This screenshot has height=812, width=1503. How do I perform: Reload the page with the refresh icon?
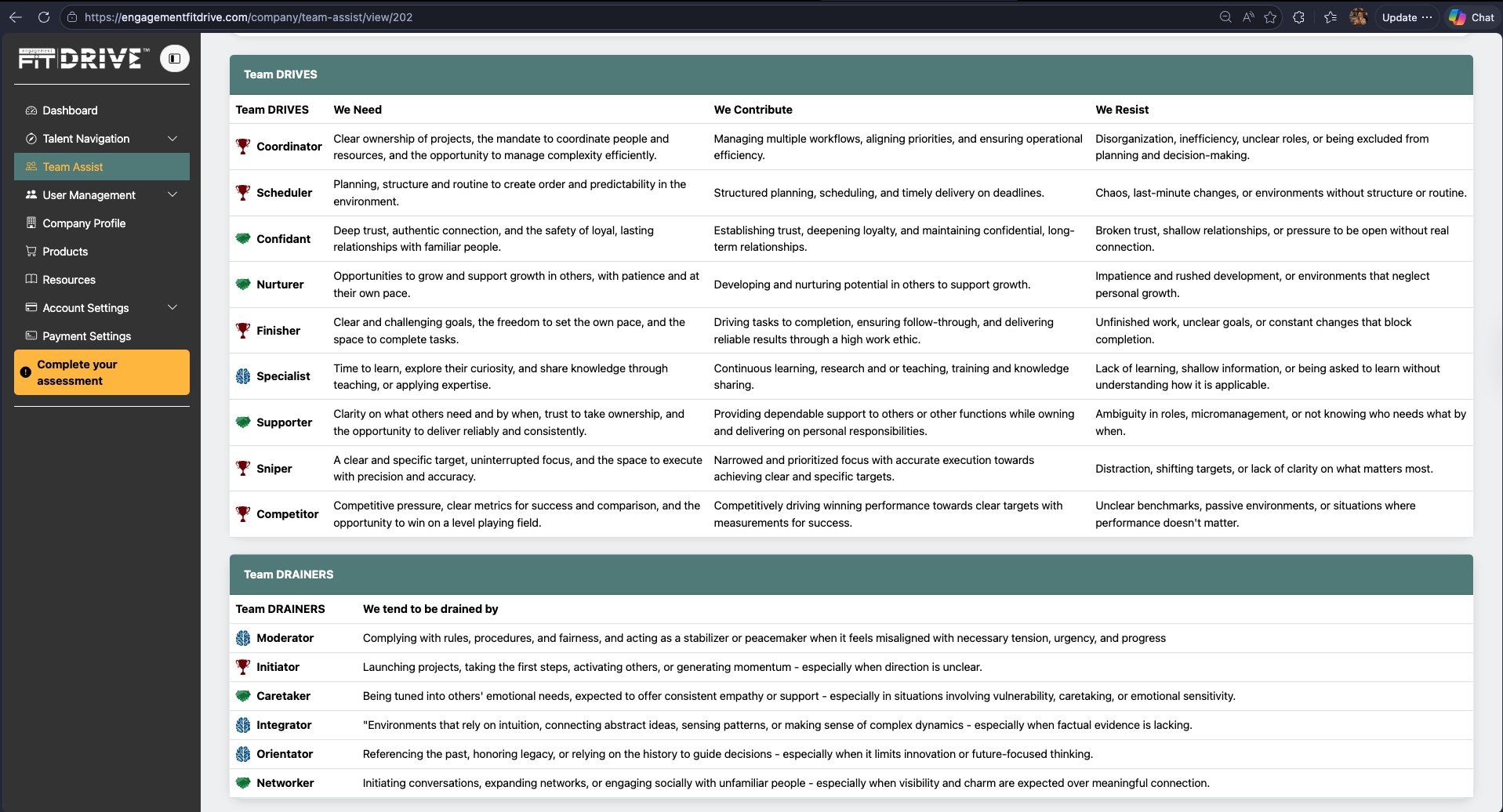coord(44,17)
